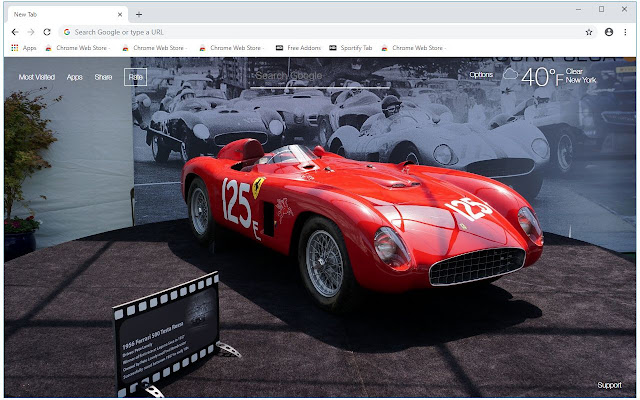640x400 pixels.
Task: Open a new tab with the plus button
Action: pos(139,15)
